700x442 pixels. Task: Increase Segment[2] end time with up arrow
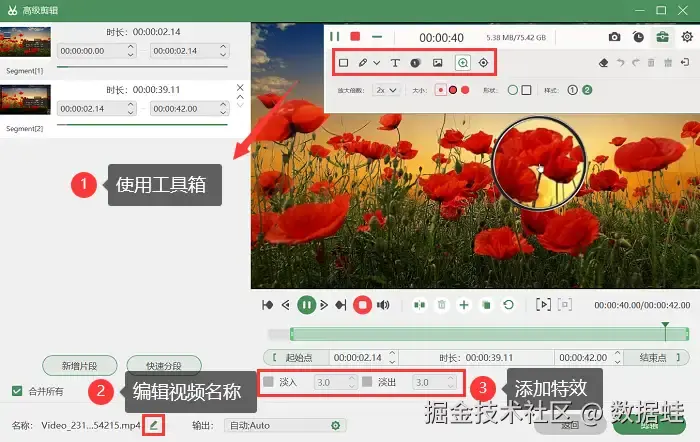click(x=223, y=104)
